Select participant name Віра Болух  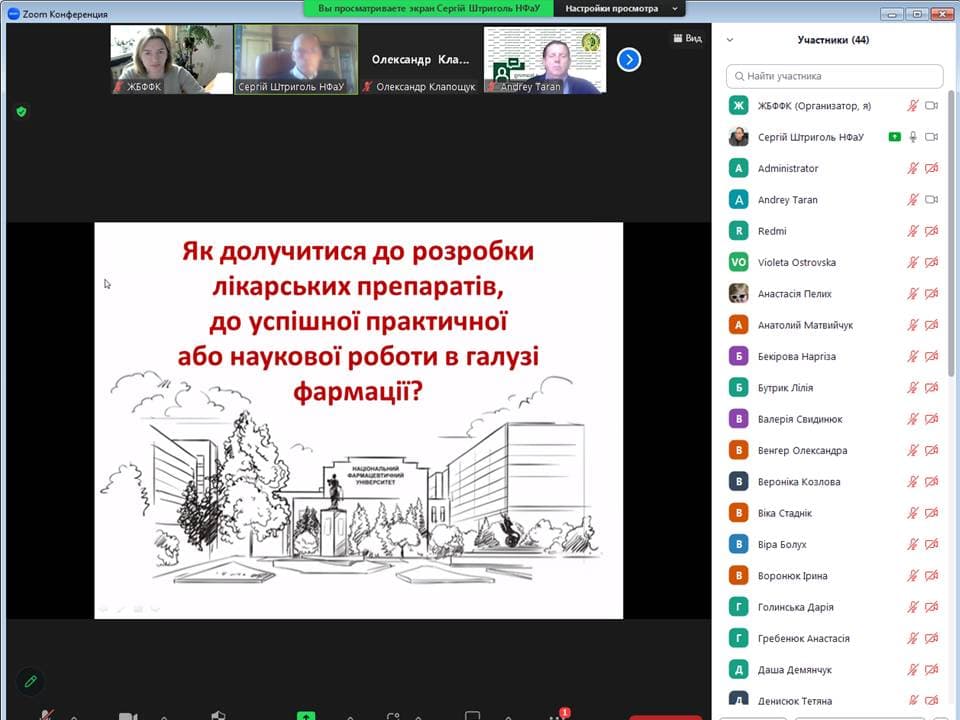pyautogui.click(x=782, y=544)
